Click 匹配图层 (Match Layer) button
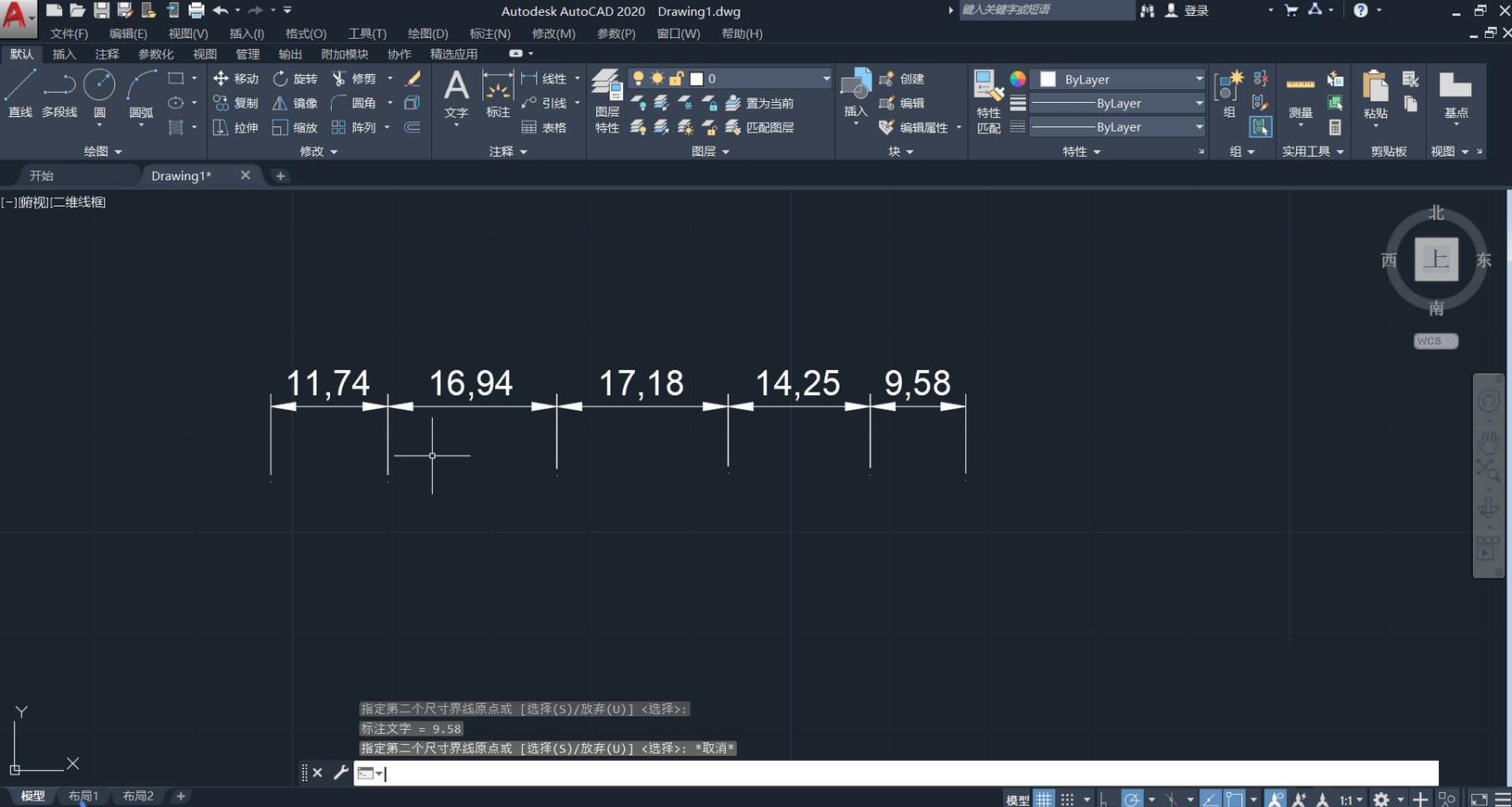1512x807 pixels. tap(759, 127)
